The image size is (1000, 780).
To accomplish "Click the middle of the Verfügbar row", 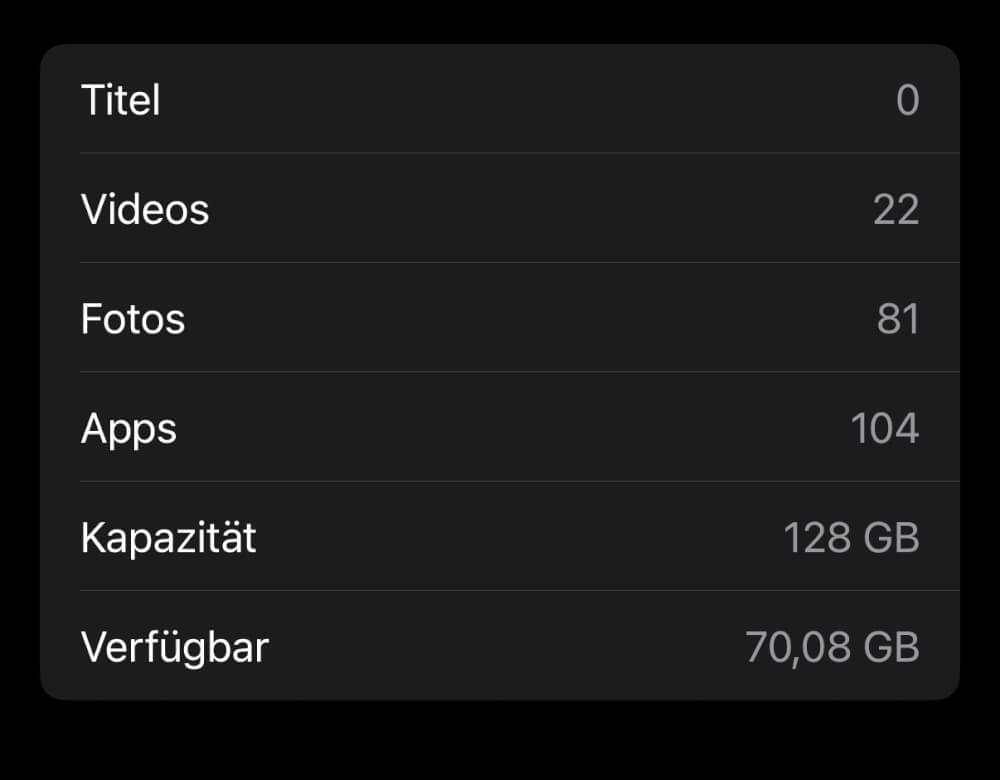I will (x=500, y=645).
